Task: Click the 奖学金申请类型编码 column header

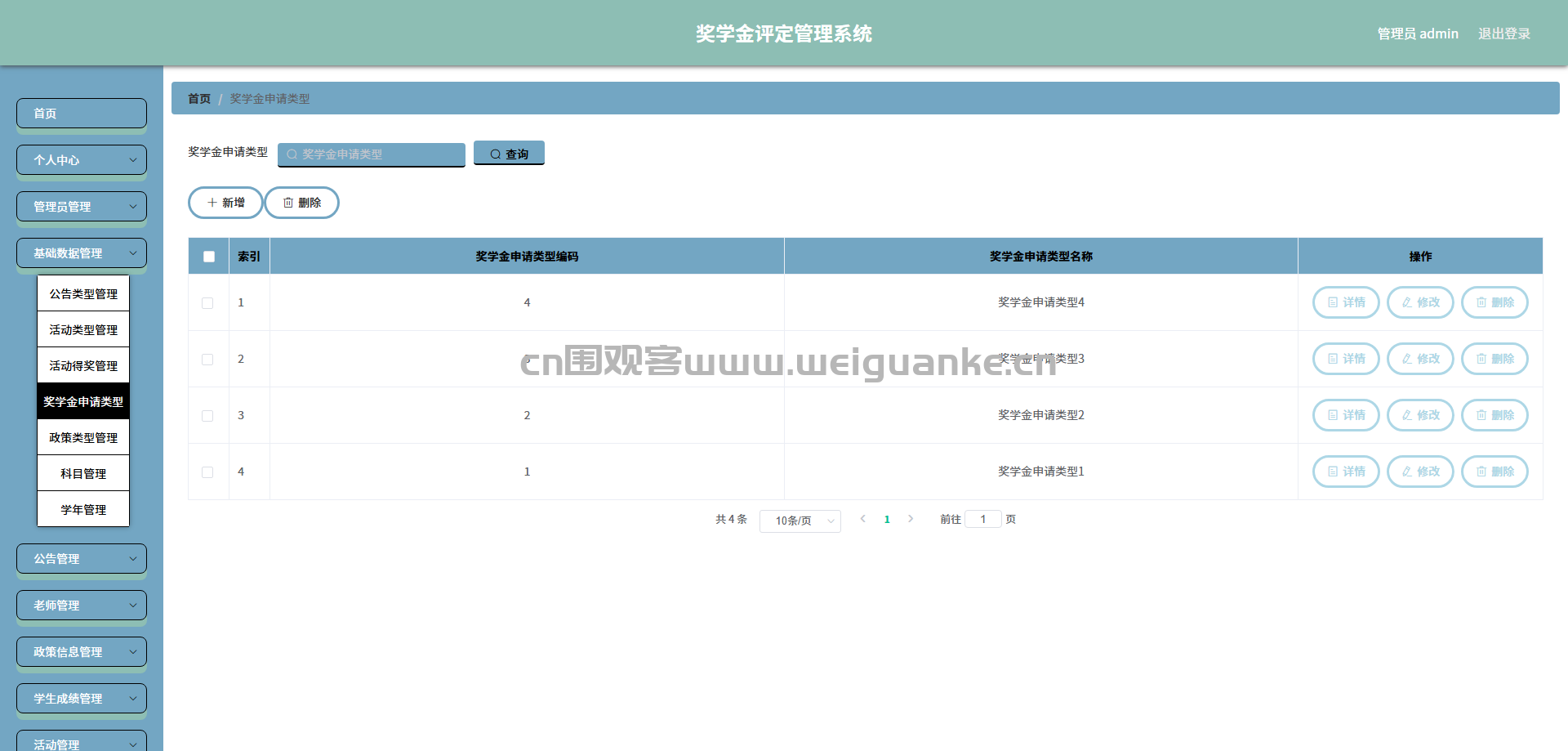Action: (527, 257)
